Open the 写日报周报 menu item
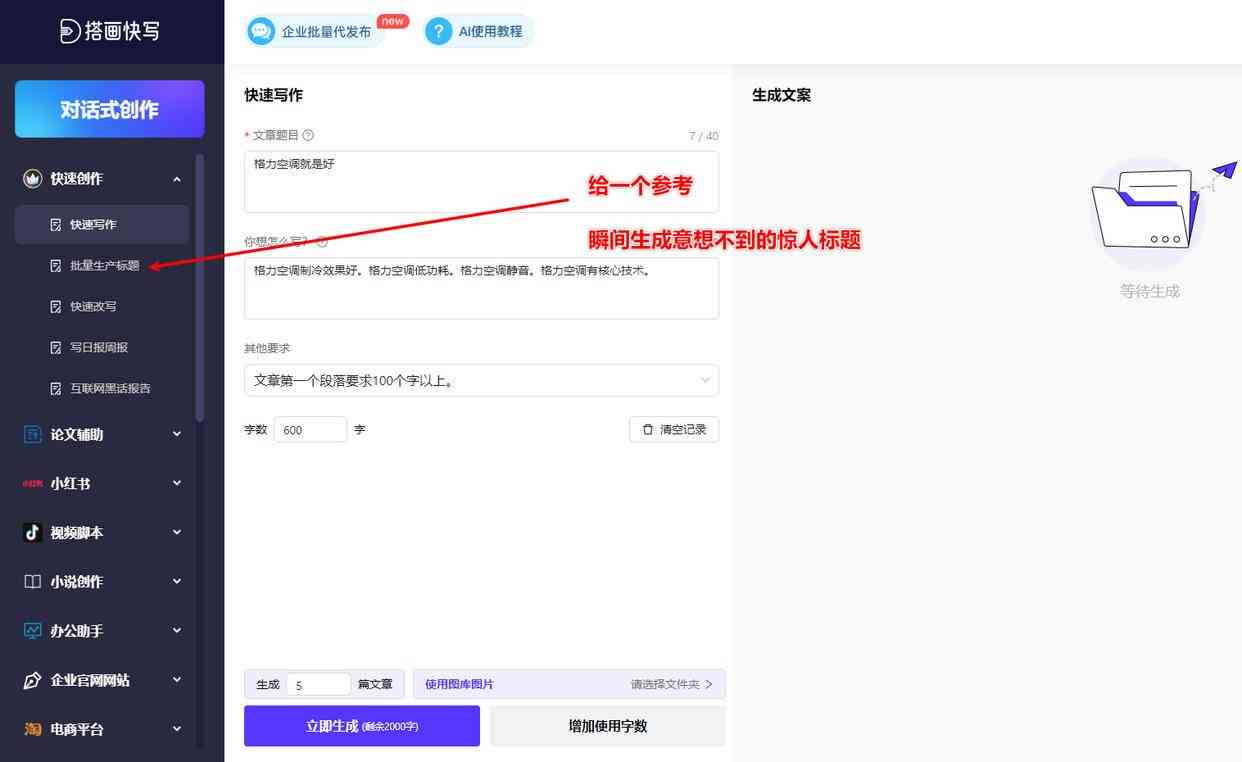The image size is (1242, 762). pos(101,348)
